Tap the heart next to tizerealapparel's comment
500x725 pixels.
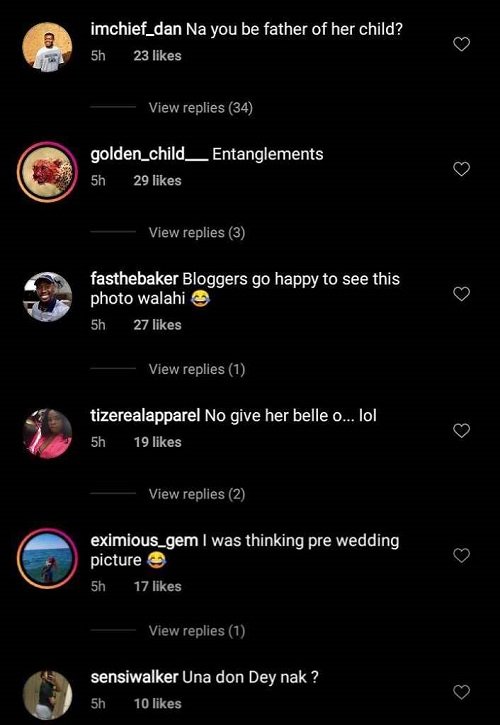[461, 430]
